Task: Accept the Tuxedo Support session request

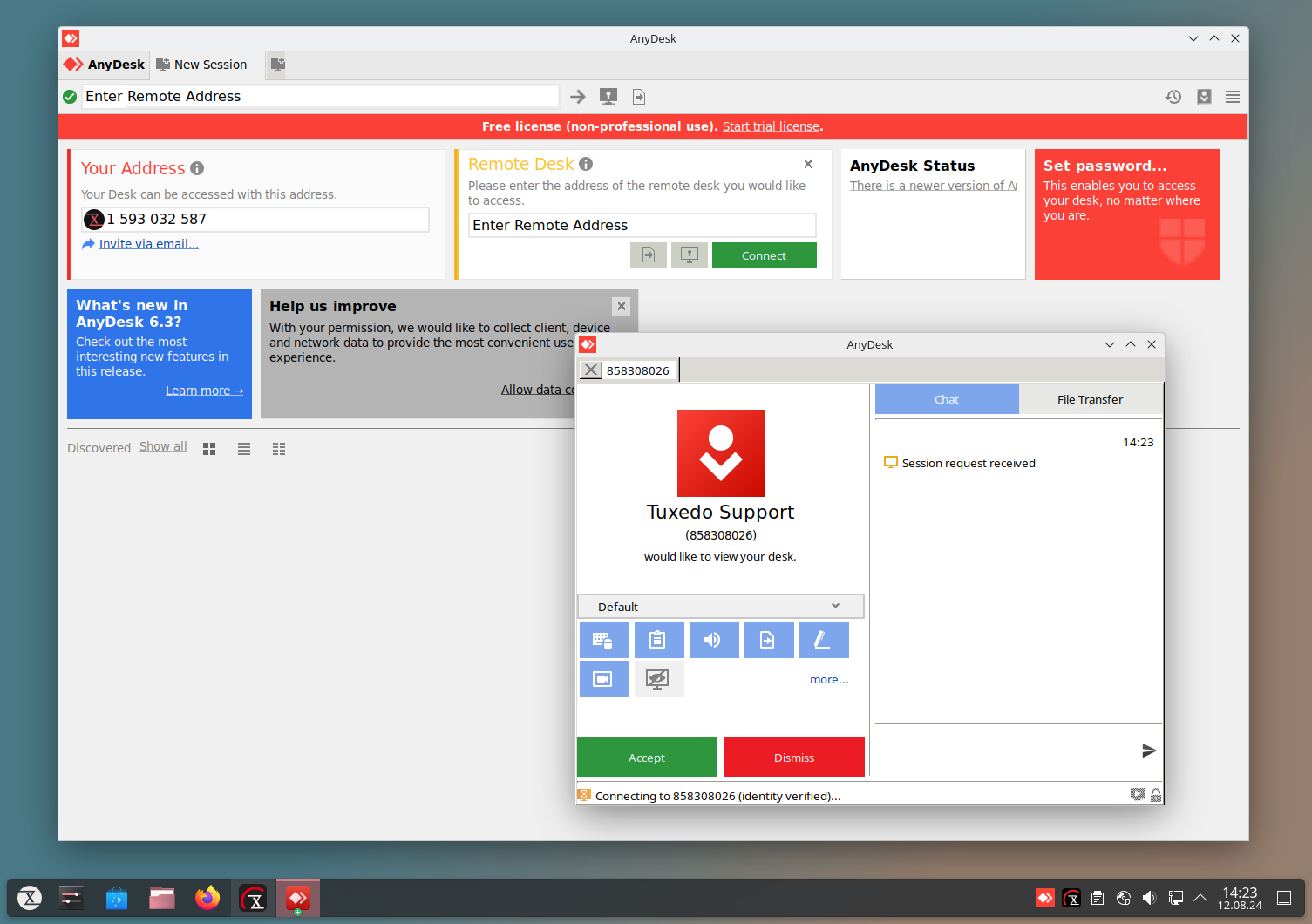Action: pos(647,757)
